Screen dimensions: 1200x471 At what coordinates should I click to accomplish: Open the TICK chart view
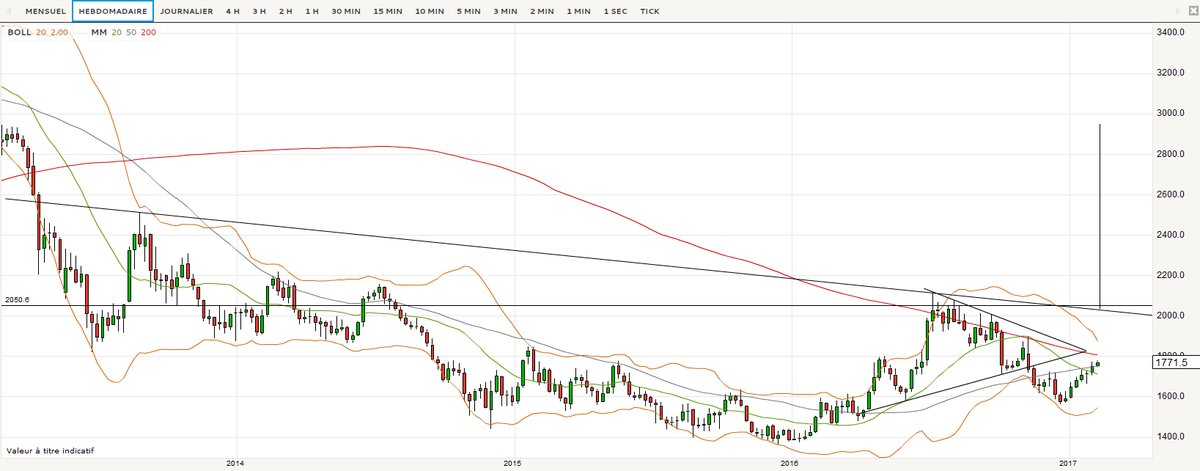[x=650, y=12]
